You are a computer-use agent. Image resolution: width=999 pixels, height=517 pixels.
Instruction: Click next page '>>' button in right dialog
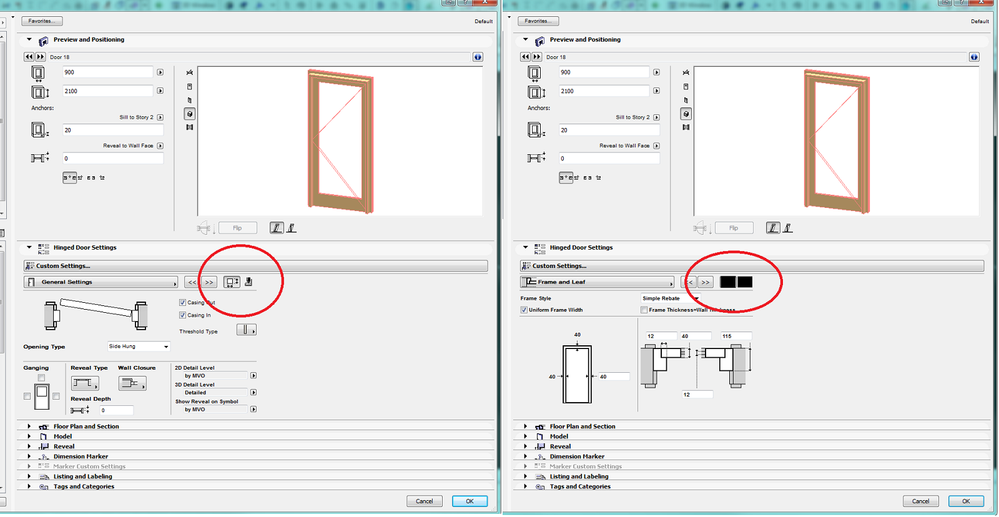(705, 282)
